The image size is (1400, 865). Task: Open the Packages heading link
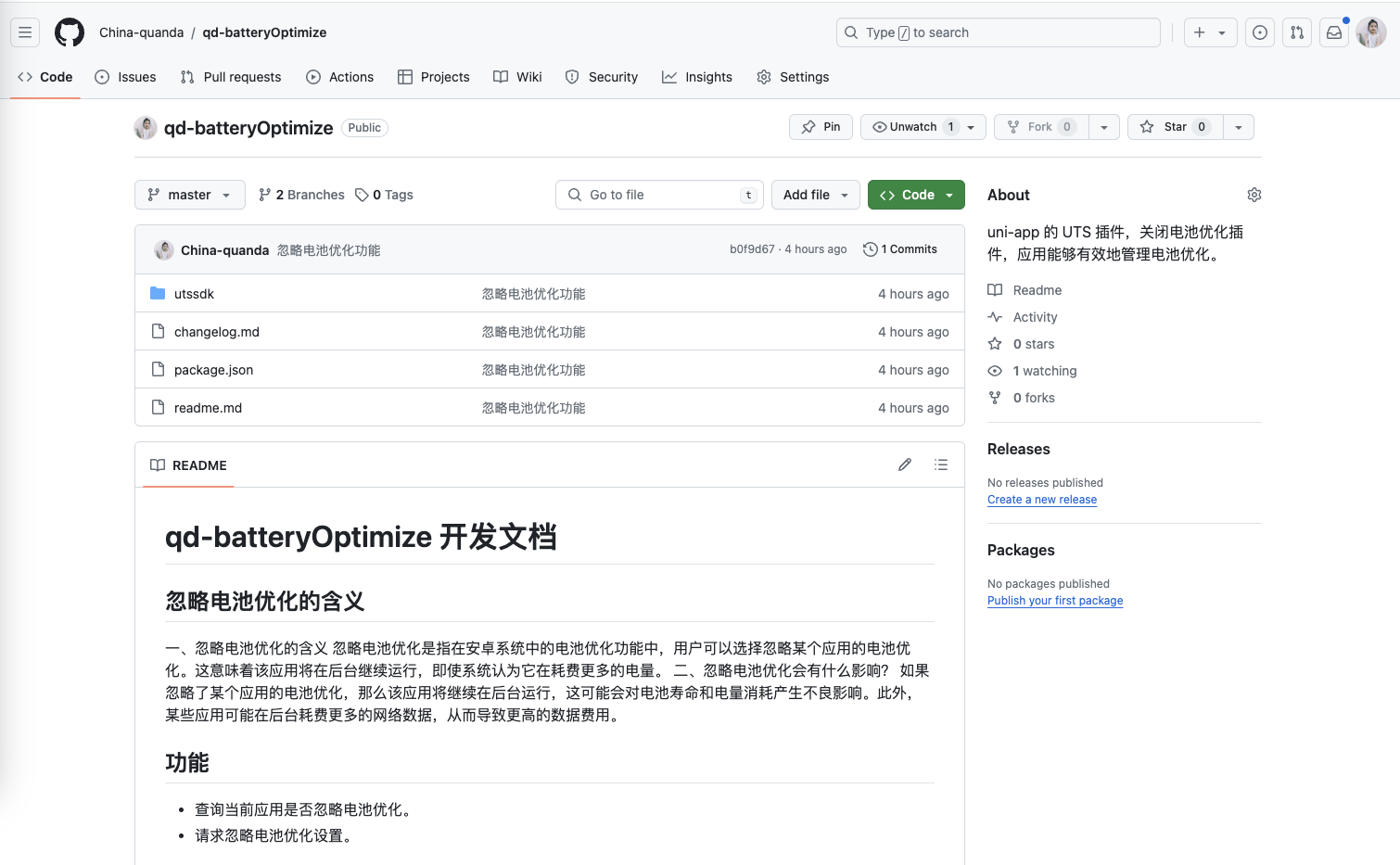(1021, 550)
